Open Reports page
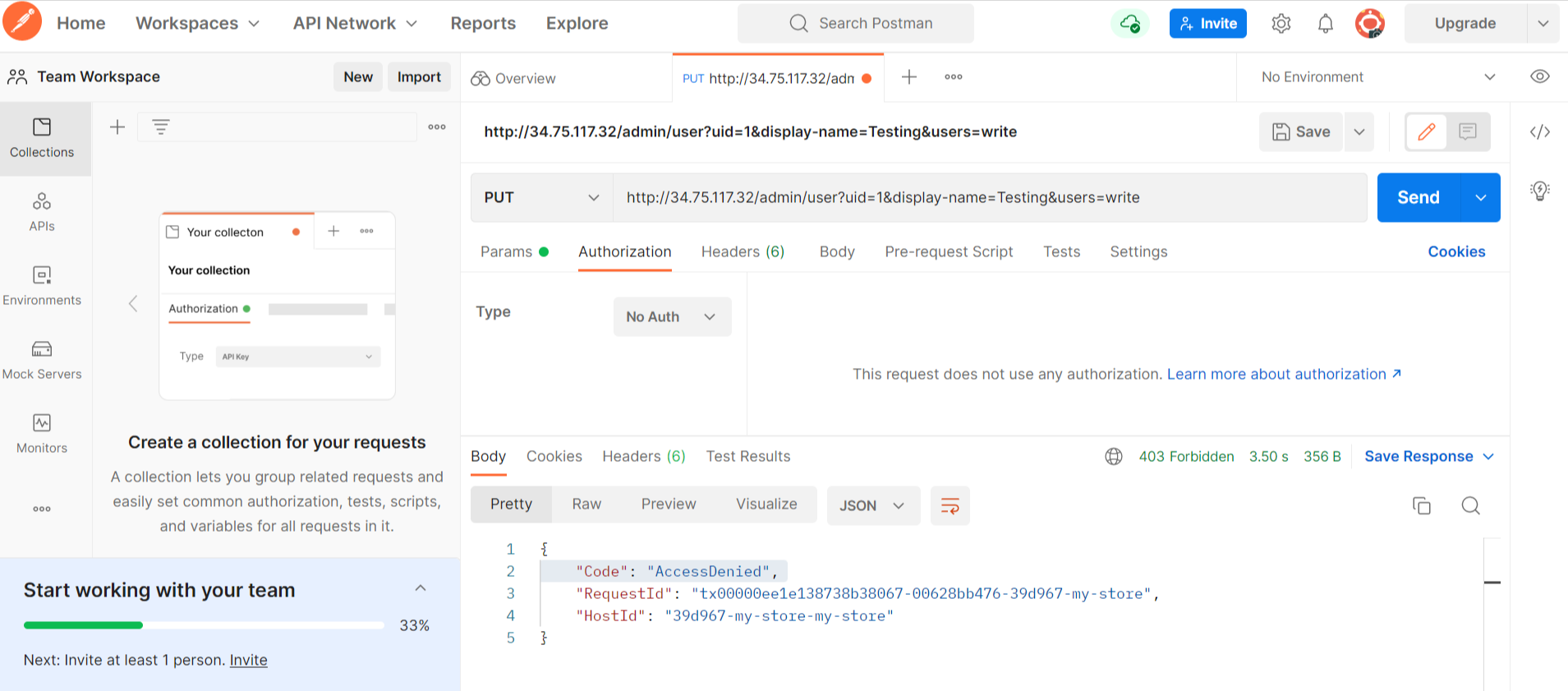This screenshot has height=691, width=1568. coord(483,23)
